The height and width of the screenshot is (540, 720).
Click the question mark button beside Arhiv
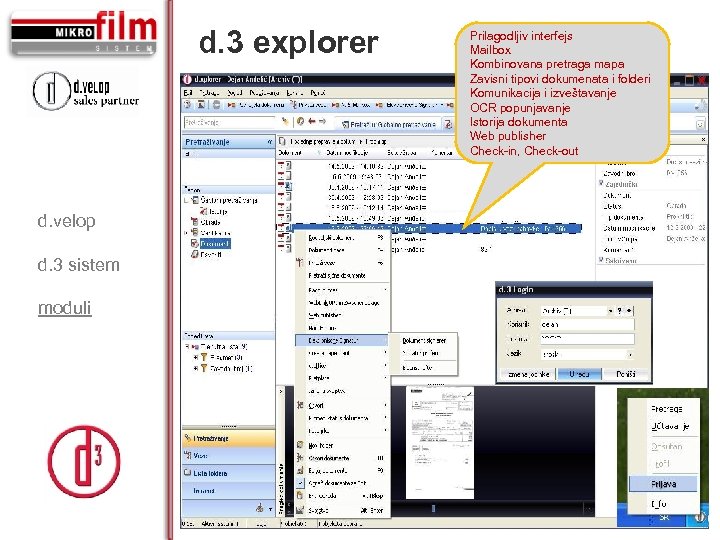(620, 311)
